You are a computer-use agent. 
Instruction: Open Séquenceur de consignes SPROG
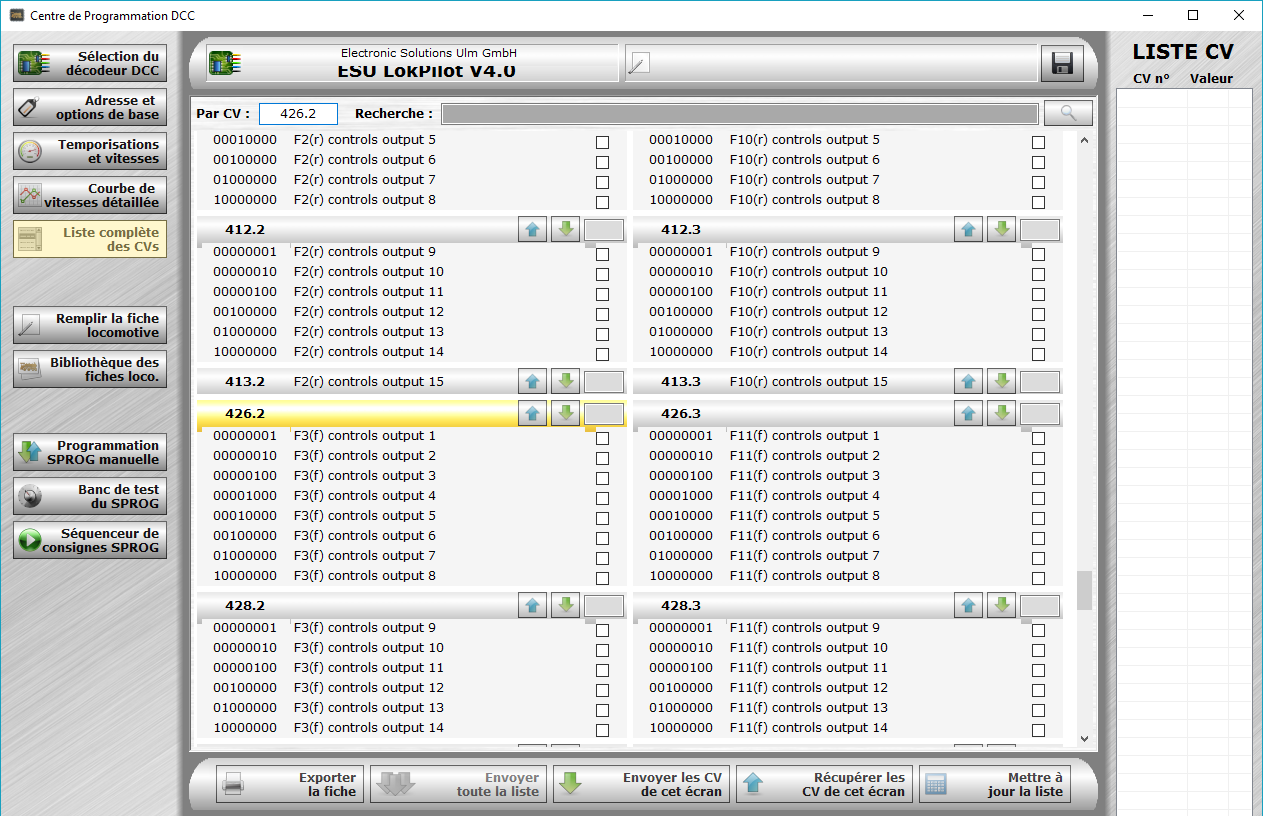(90, 541)
